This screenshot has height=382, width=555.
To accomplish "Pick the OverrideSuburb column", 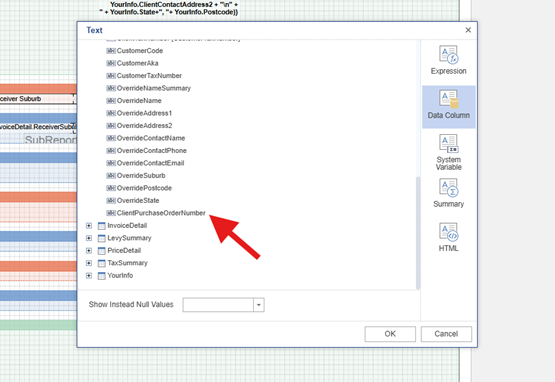I will [141, 176].
